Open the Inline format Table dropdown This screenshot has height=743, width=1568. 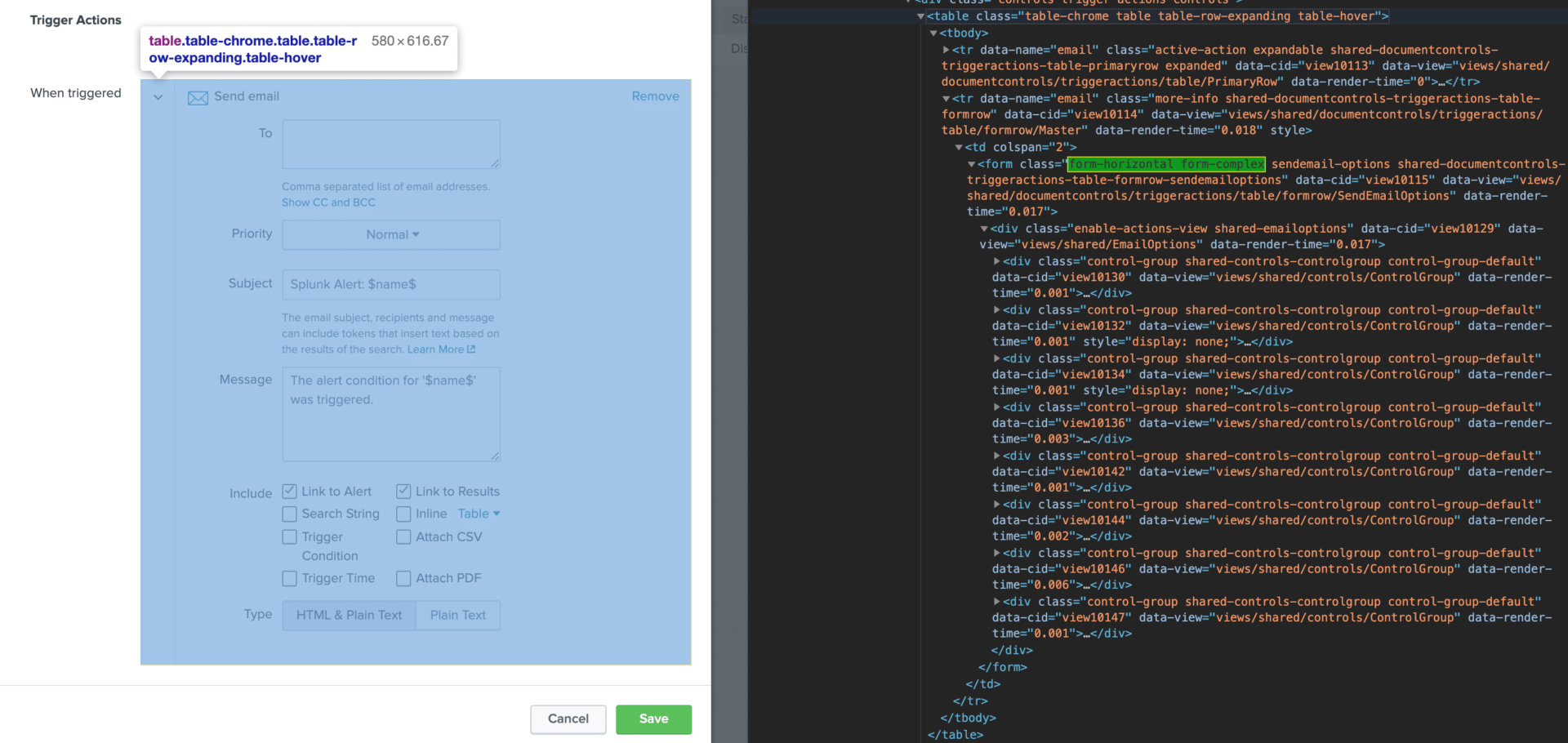[x=479, y=514]
